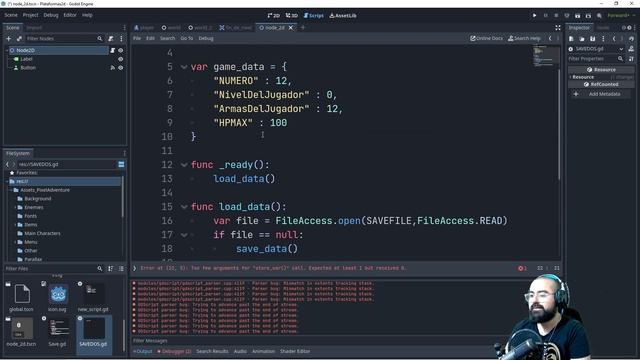Close the node_2d scene tab

[x=291, y=28]
